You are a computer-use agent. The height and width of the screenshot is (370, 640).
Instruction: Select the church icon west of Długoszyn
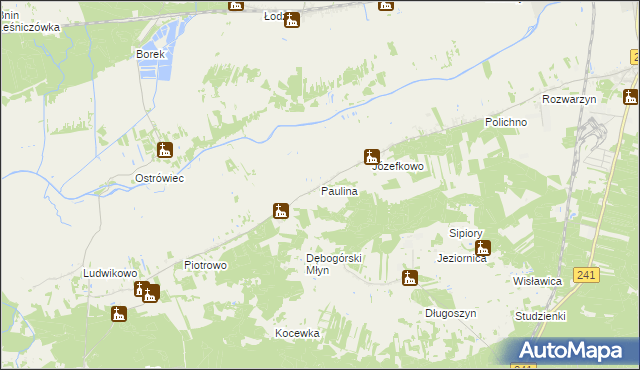tap(410, 278)
